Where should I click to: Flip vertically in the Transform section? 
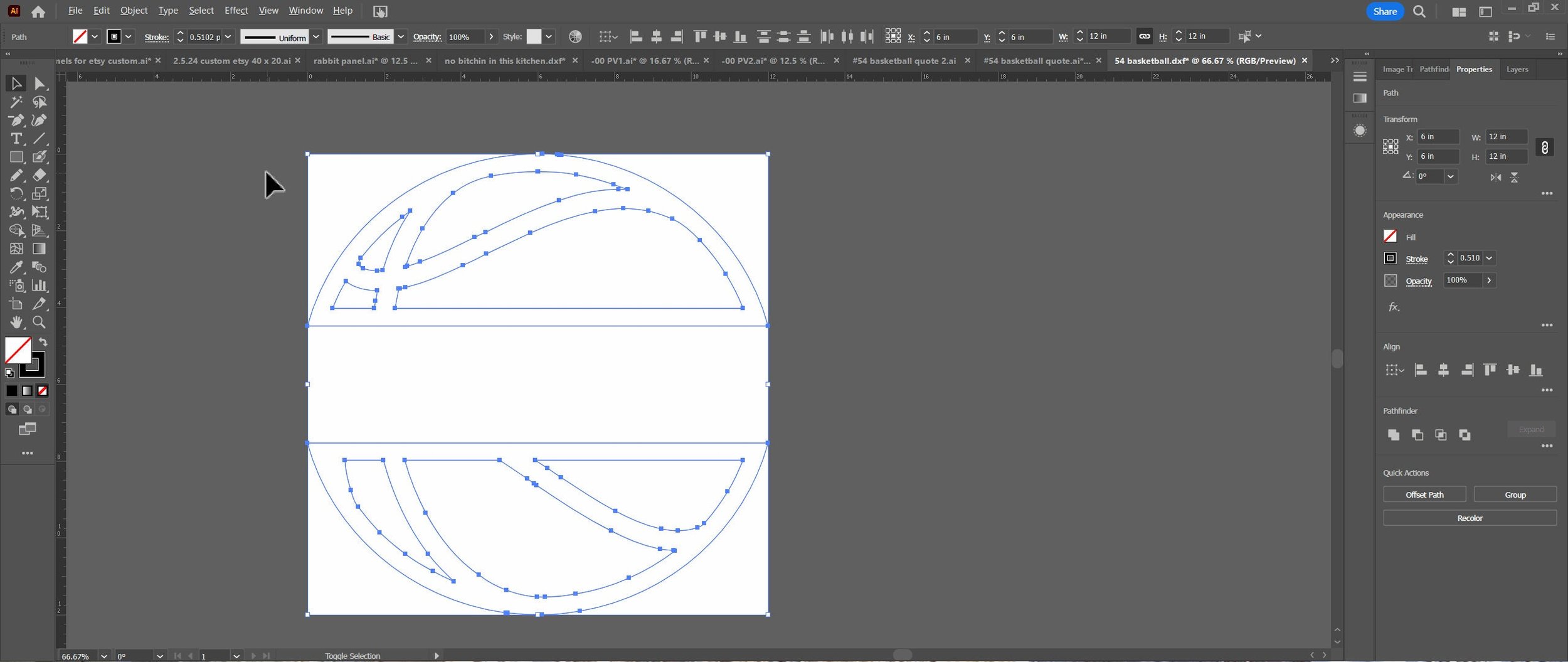coord(1515,178)
